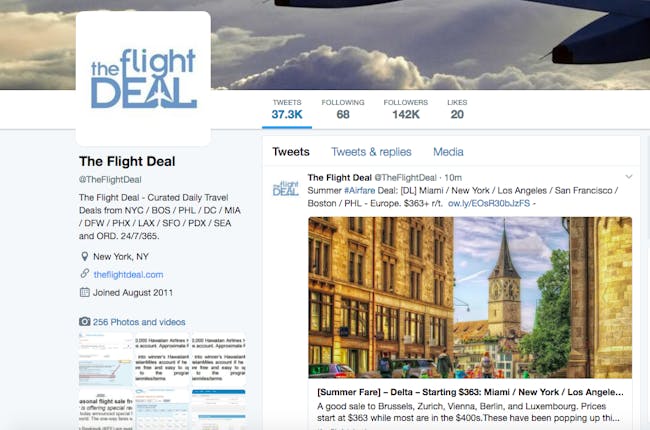The height and width of the screenshot is (430, 650).
Task: Switch to the Tweets & replies tab
Action: (x=371, y=152)
